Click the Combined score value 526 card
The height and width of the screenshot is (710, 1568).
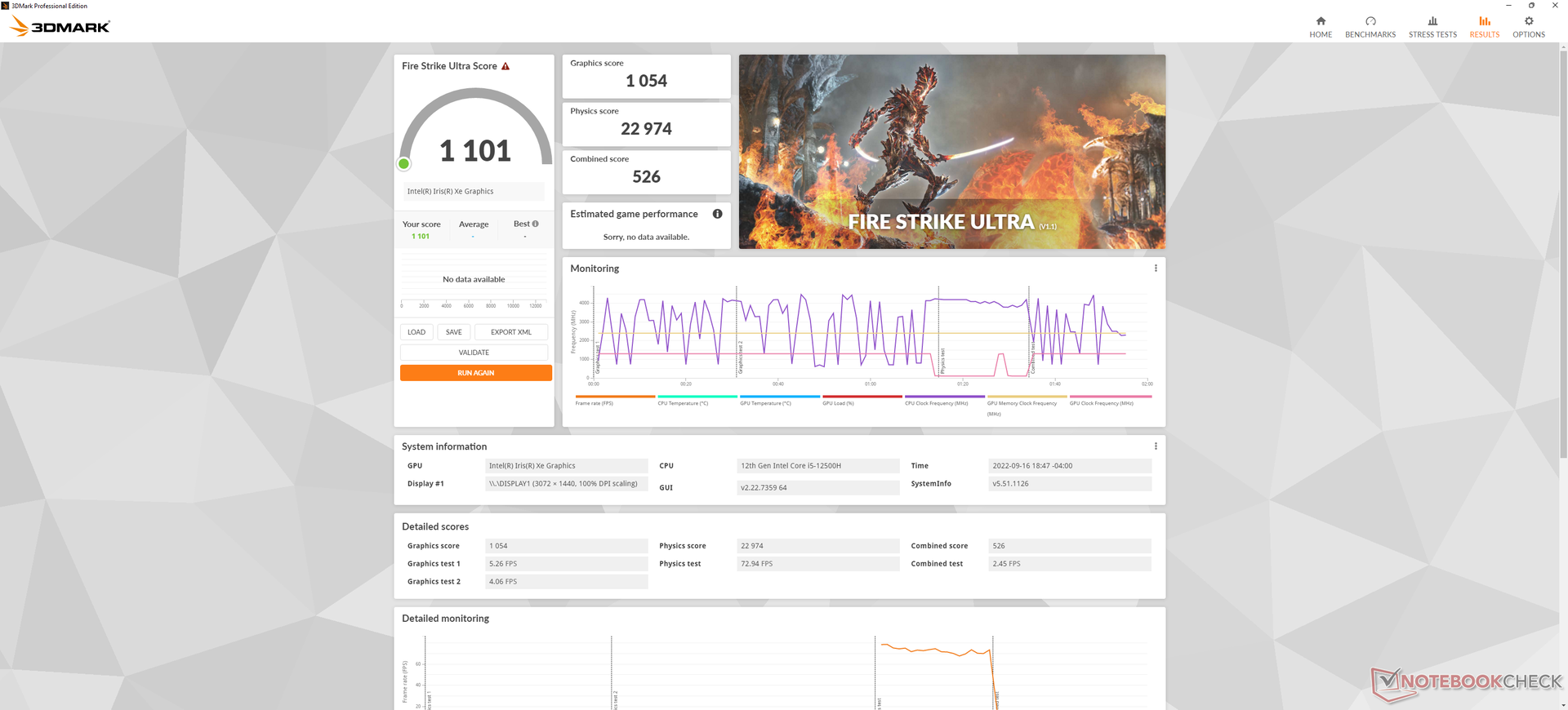pos(646,172)
